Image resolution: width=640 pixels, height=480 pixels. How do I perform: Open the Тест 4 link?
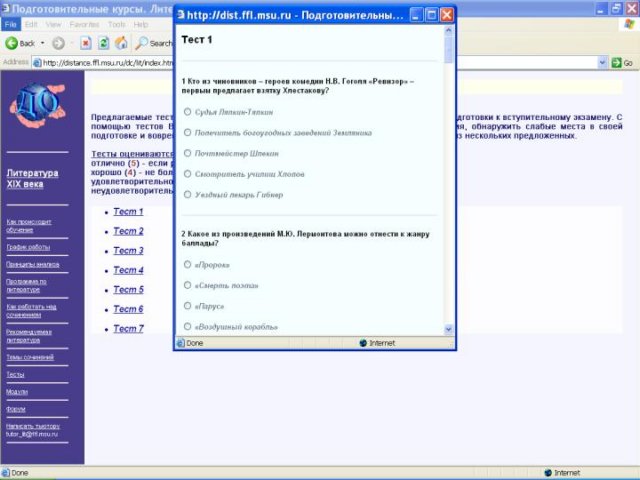[x=128, y=270]
